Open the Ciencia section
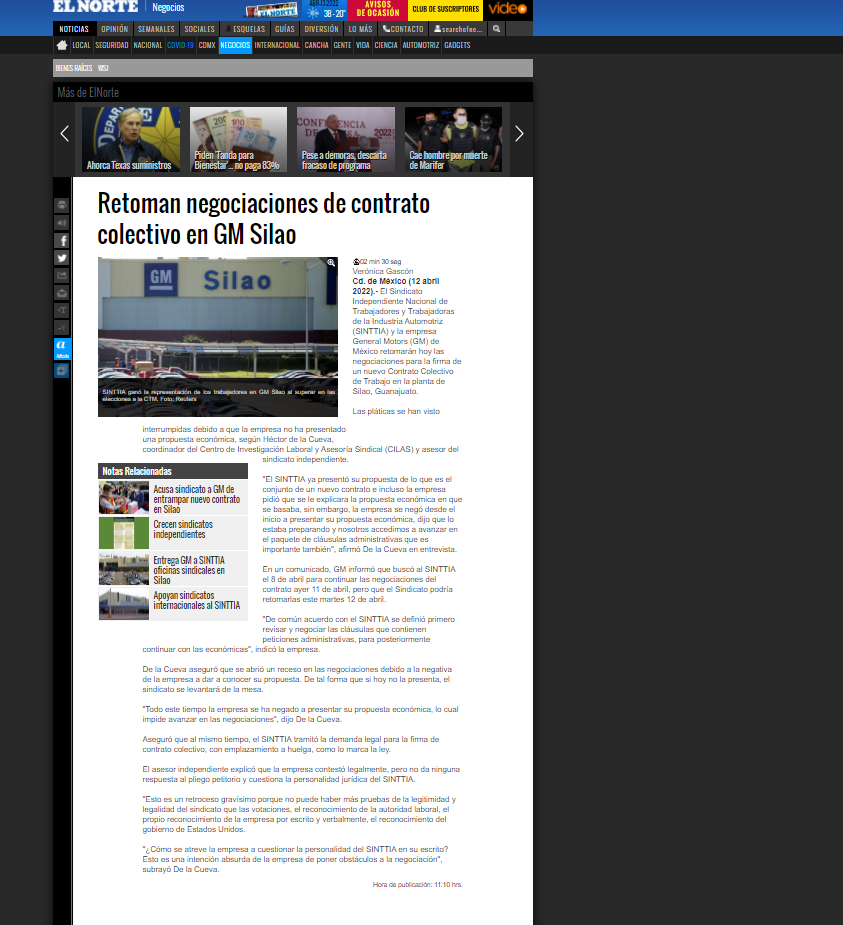This screenshot has height=925, width=843. 386,45
